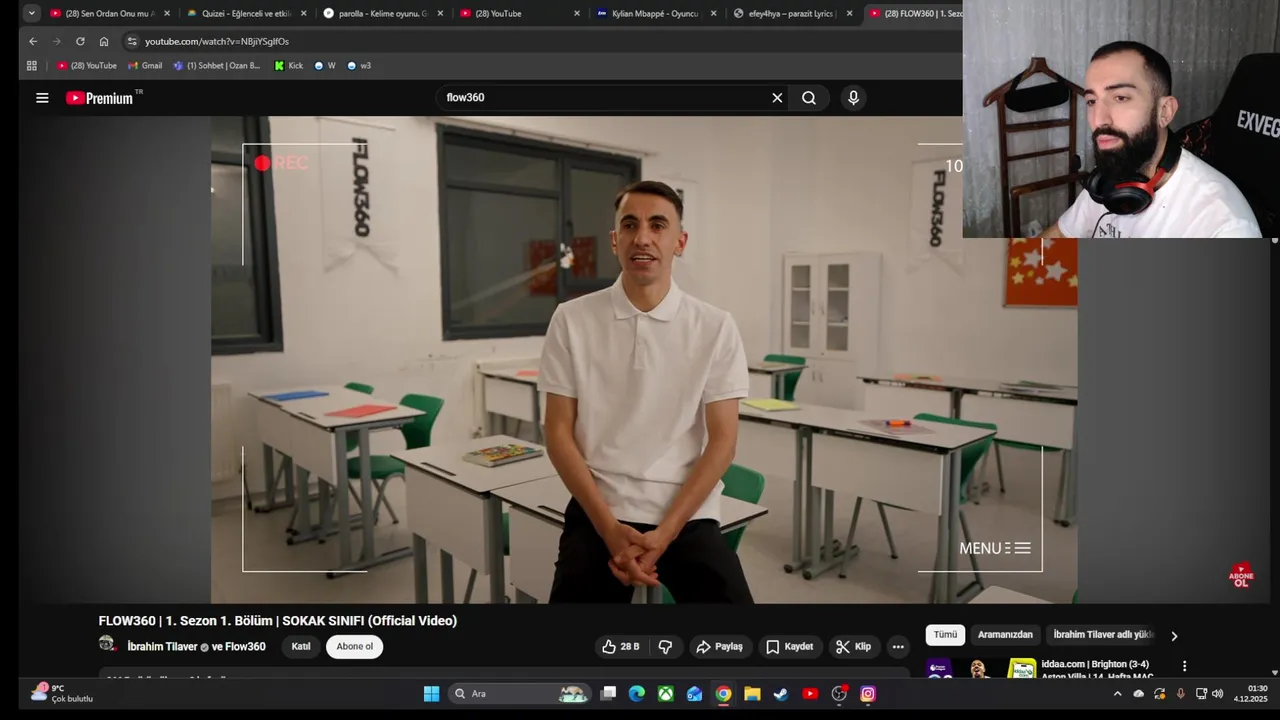Open the Kick bookmark
The height and width of the screenshot is (720, 1280).
[x=289, y=66]
